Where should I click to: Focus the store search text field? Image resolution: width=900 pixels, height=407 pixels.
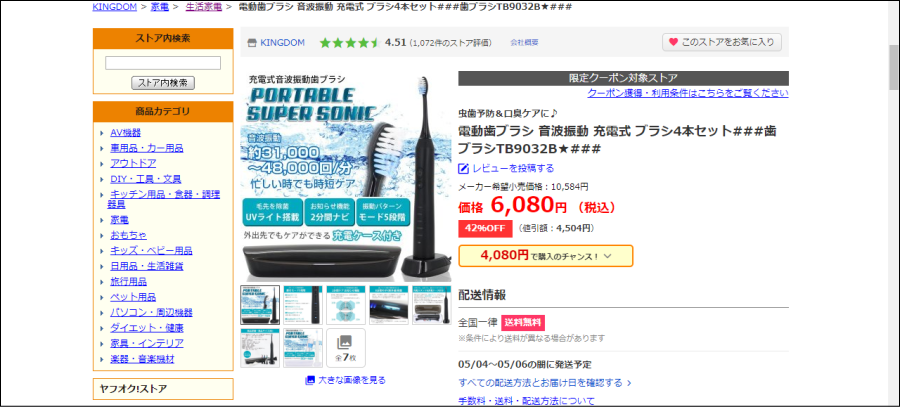pos(163,63)
